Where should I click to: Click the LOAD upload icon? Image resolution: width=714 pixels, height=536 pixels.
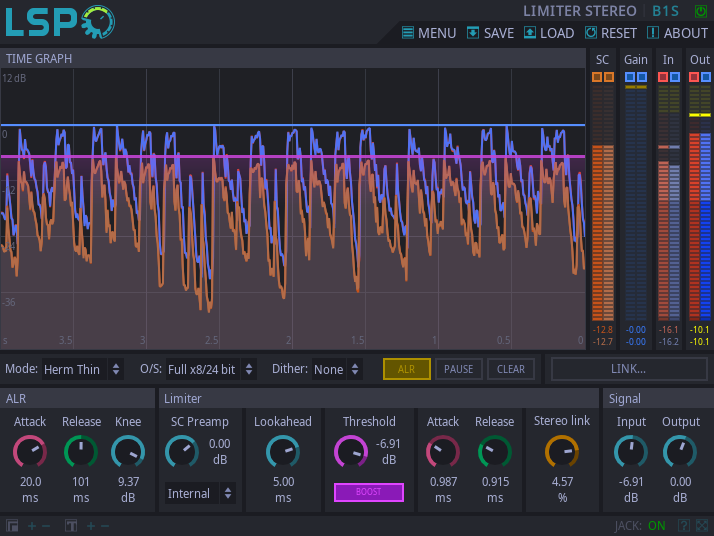pos(530,33)
